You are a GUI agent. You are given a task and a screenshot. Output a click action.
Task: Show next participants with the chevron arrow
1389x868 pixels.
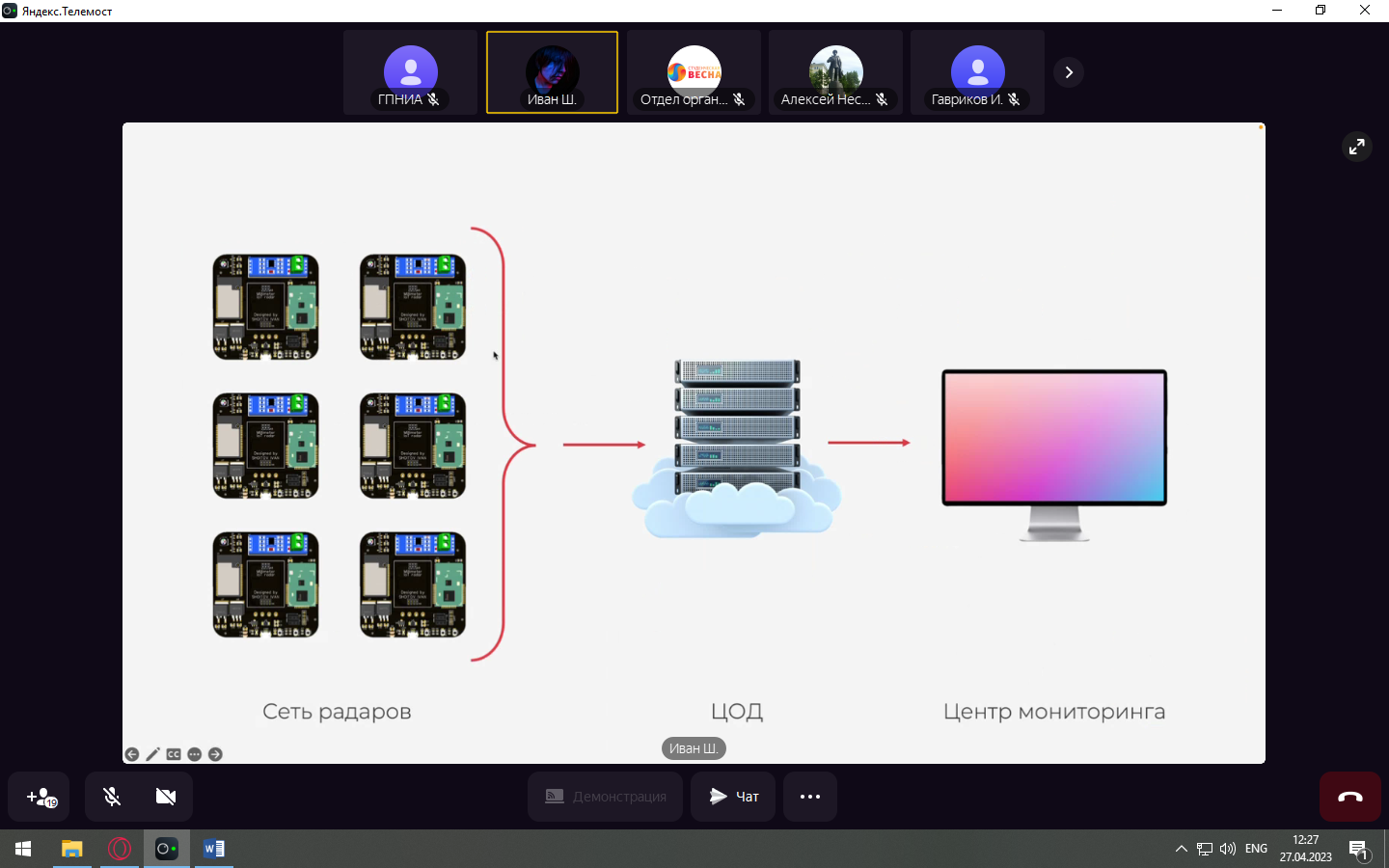1068,72
